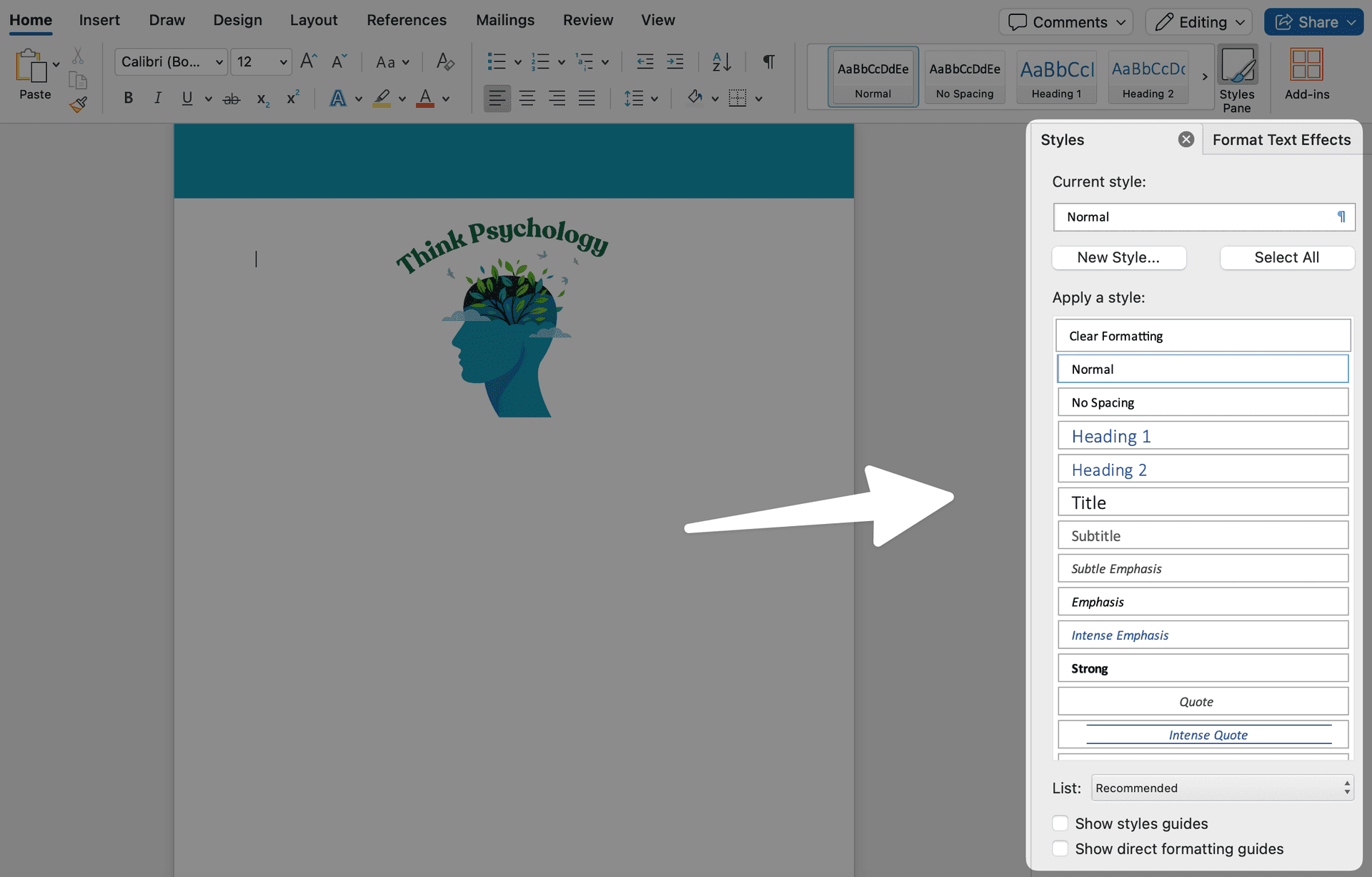Click the Select All button
This screenshot has width=1372, height=877.
point(1286,257)
